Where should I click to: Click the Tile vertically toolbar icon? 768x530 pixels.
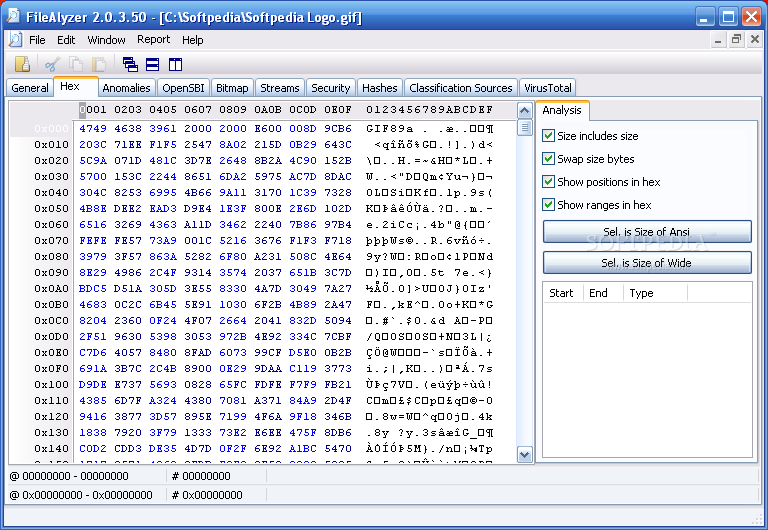pyautogui.click(x=175, y=64)
